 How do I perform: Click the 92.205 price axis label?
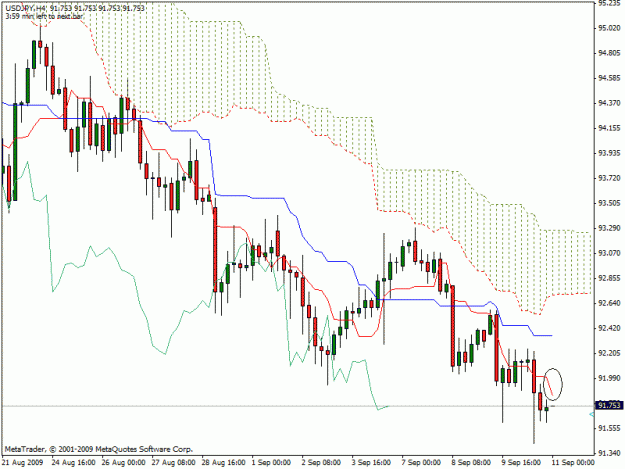pyautogui.click(x=609, y=353)
